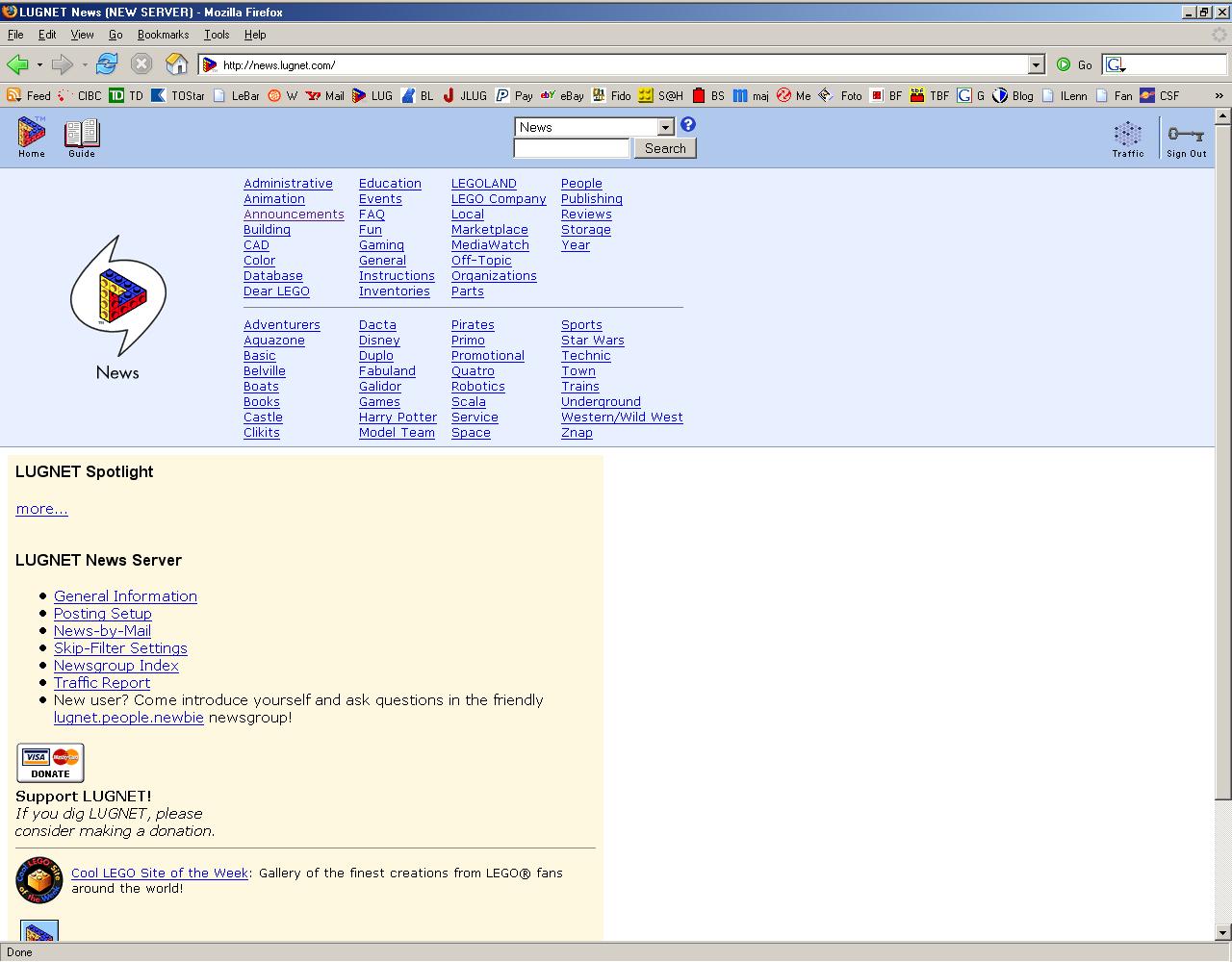Open the Feed bookmark

click(x=29, y=95)
